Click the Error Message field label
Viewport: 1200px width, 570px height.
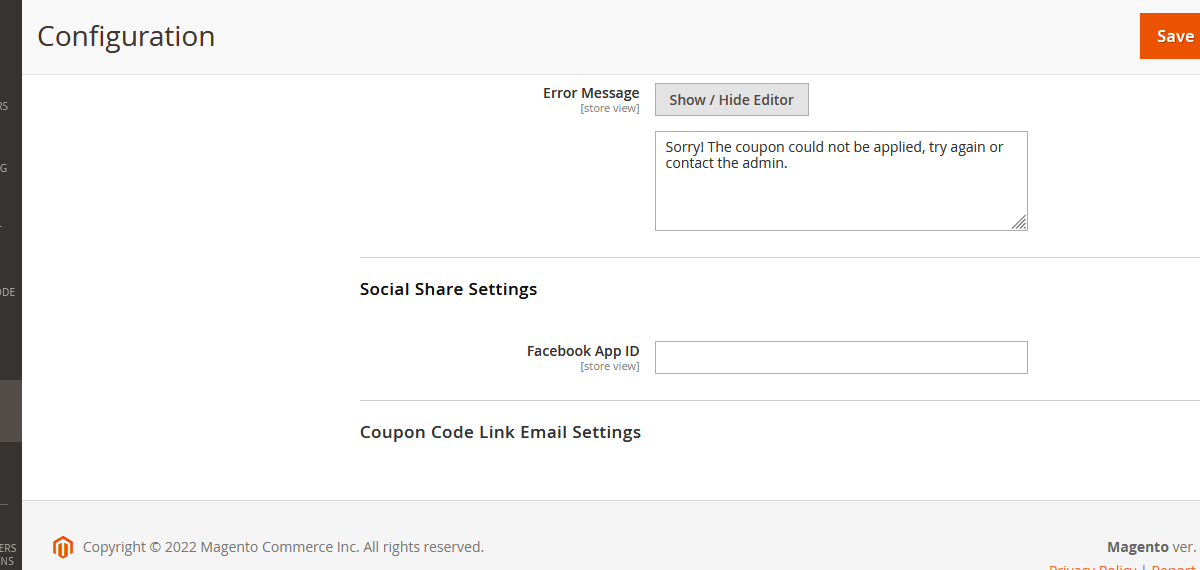click(x=591, y=93)
